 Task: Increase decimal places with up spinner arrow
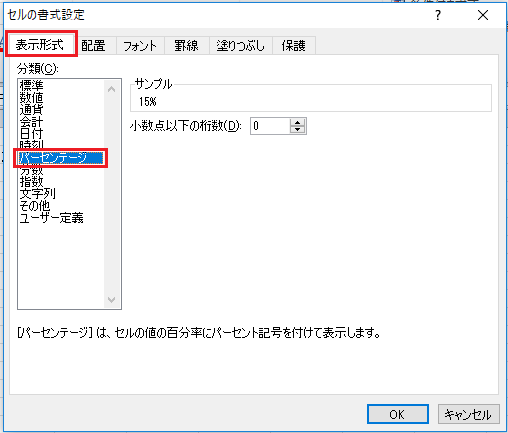[297, 122]
